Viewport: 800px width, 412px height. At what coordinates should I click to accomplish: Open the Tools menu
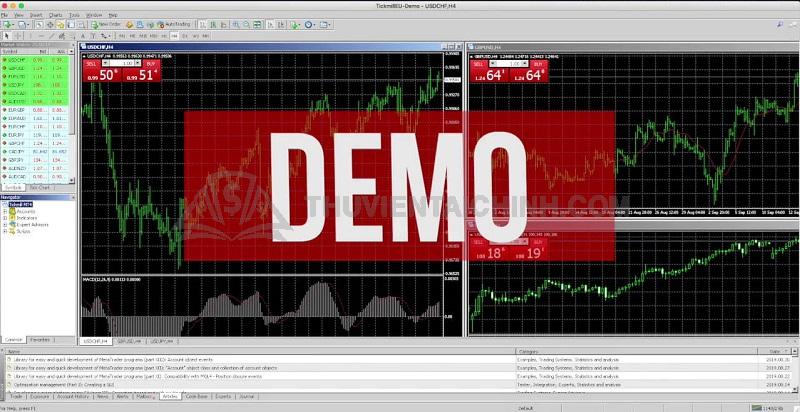pyautogui.click(x=74, y=15)
